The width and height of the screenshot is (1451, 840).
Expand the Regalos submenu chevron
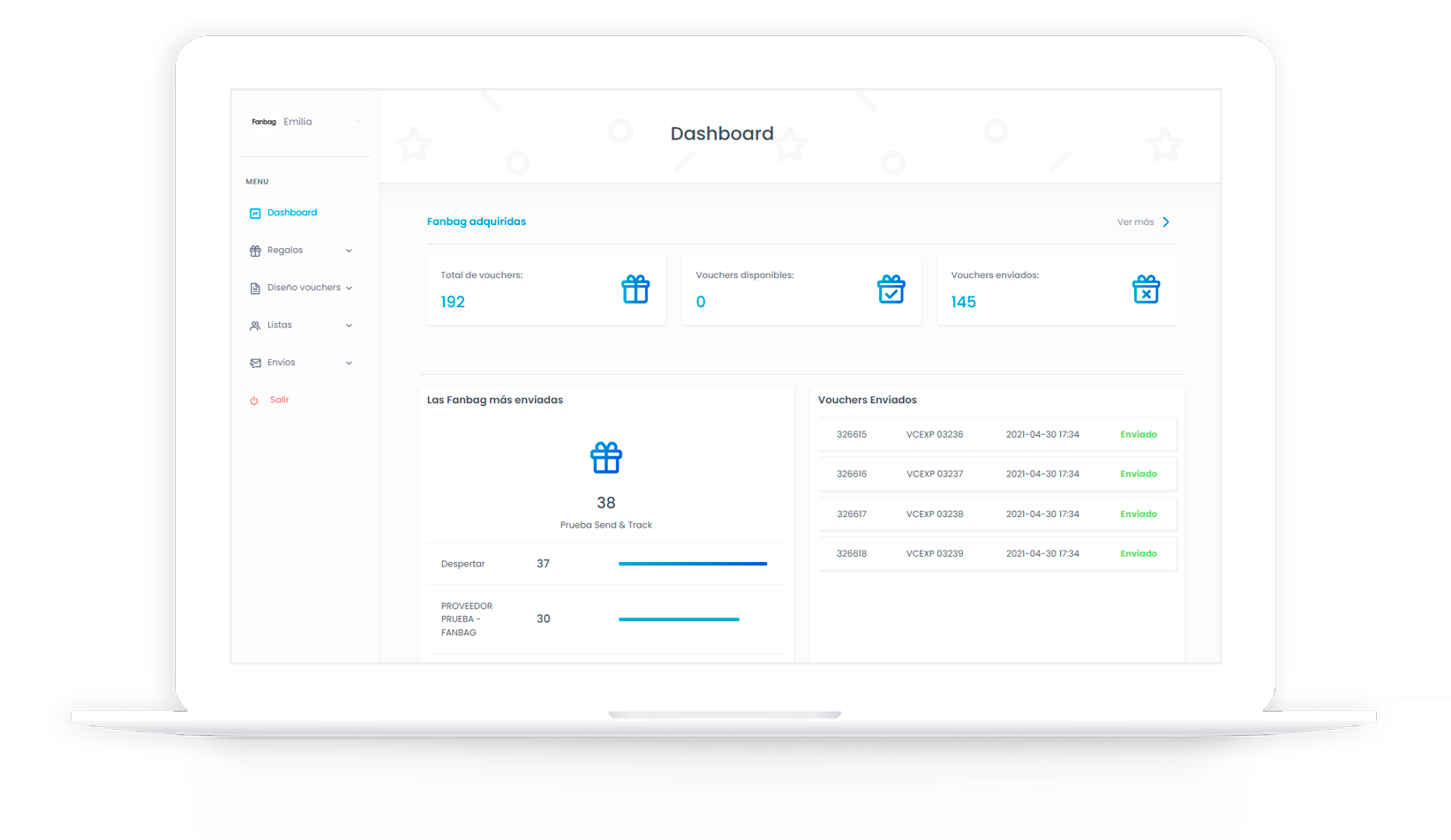tap(349, 251)
